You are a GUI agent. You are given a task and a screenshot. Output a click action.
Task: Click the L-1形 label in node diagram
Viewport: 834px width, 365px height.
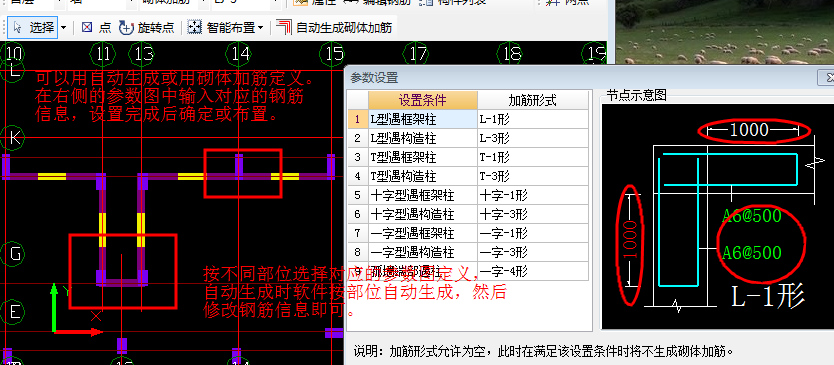tap(768, 297)
